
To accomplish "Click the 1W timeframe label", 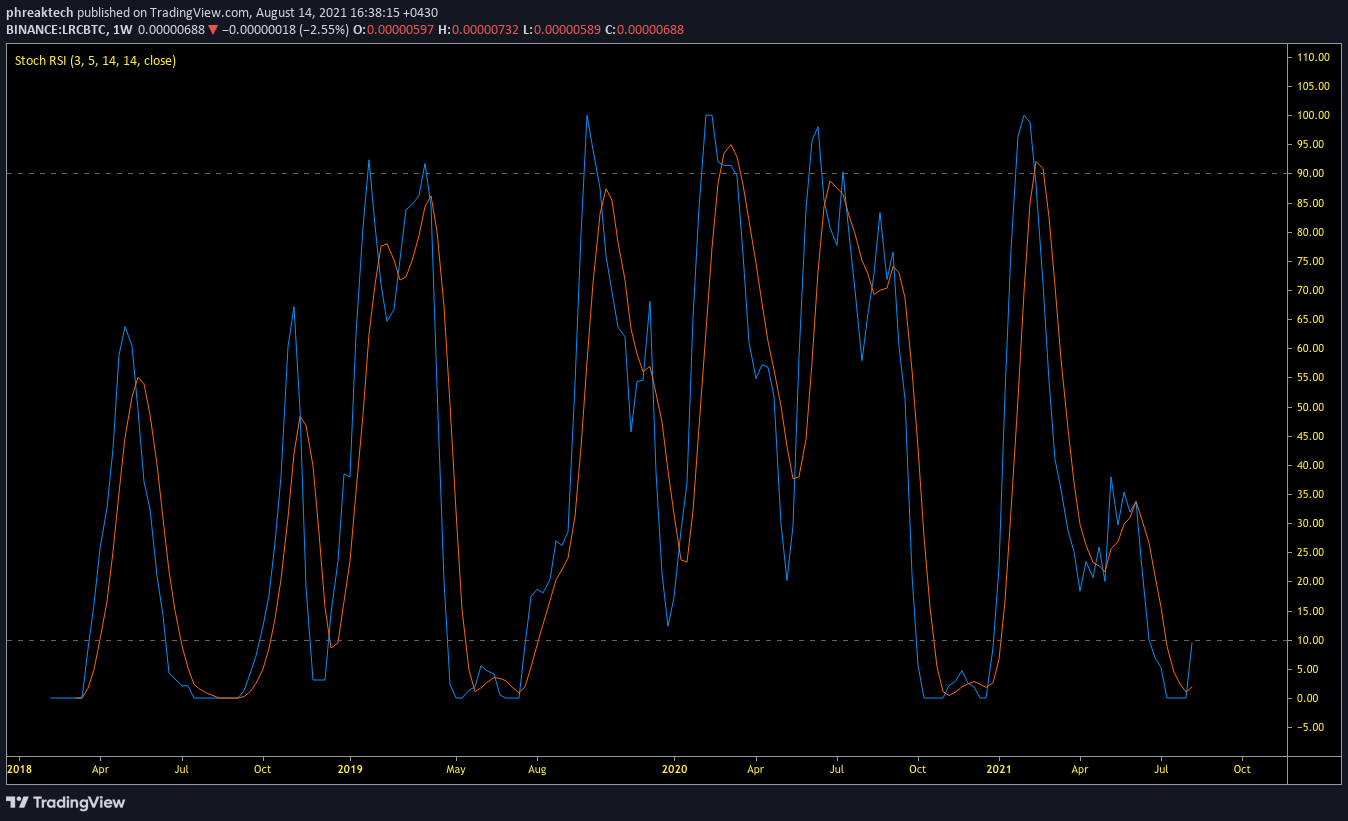I will tap(122, 30).
